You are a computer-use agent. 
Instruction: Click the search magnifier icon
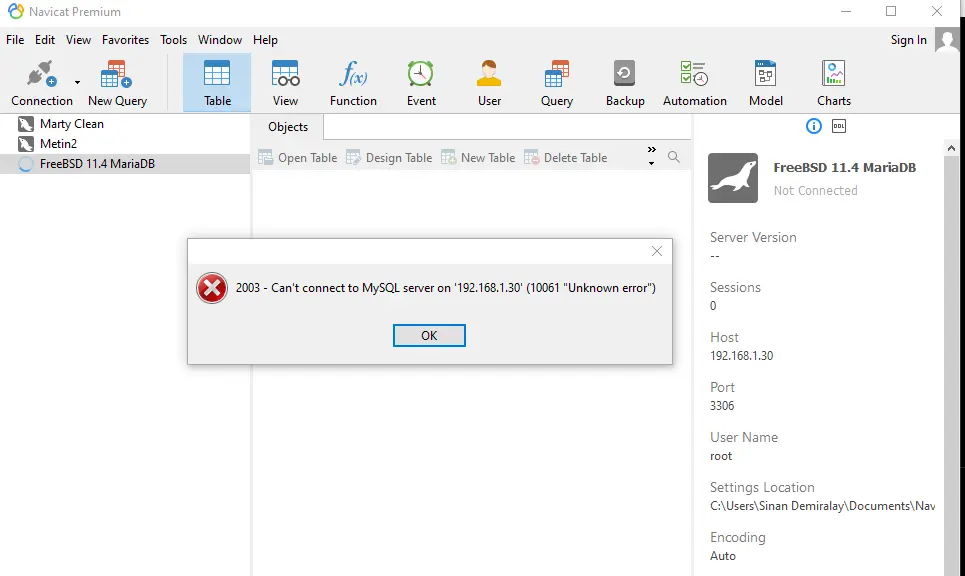[x=674, y=157]
